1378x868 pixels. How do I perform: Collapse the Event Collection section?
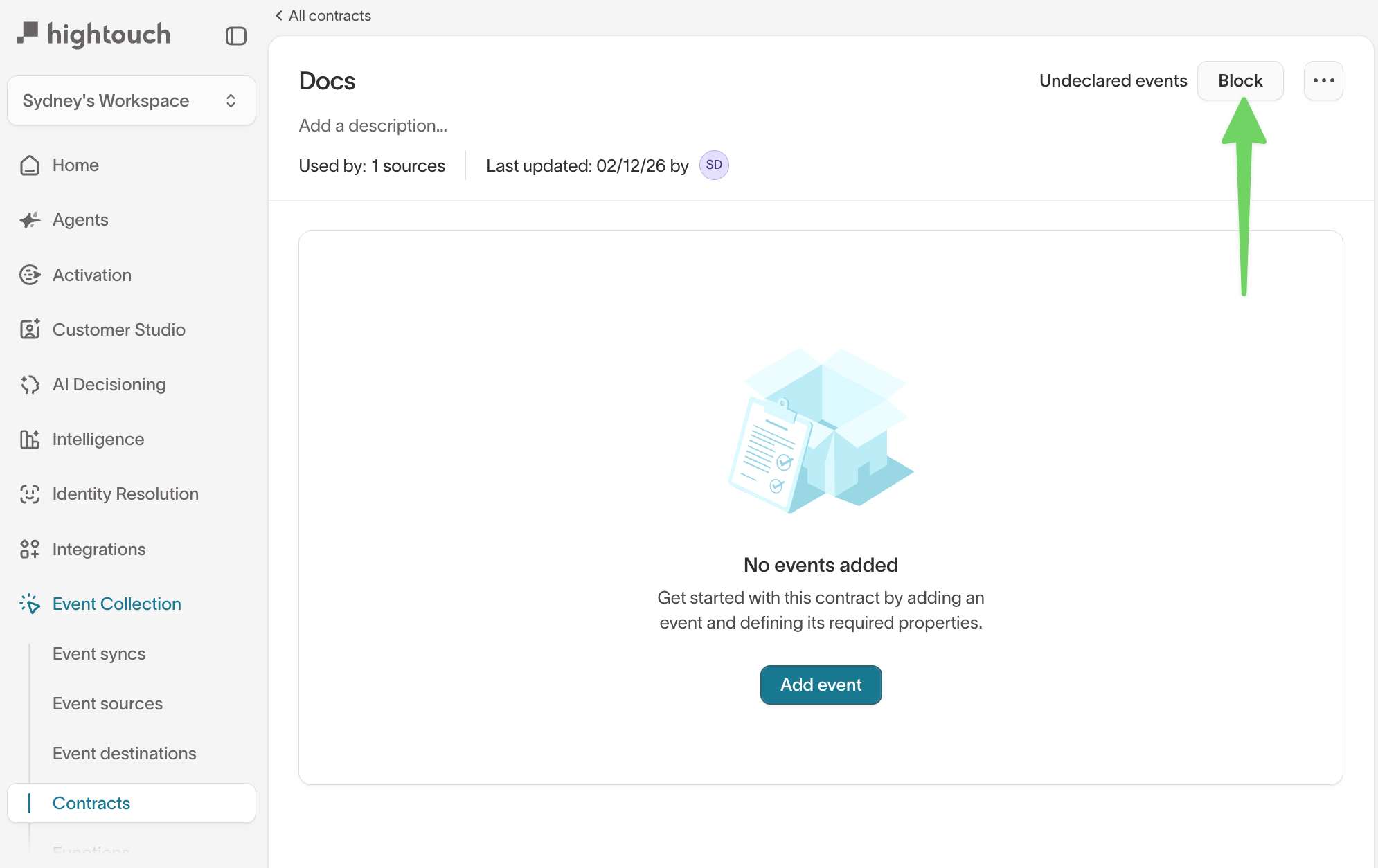(116, 604)
